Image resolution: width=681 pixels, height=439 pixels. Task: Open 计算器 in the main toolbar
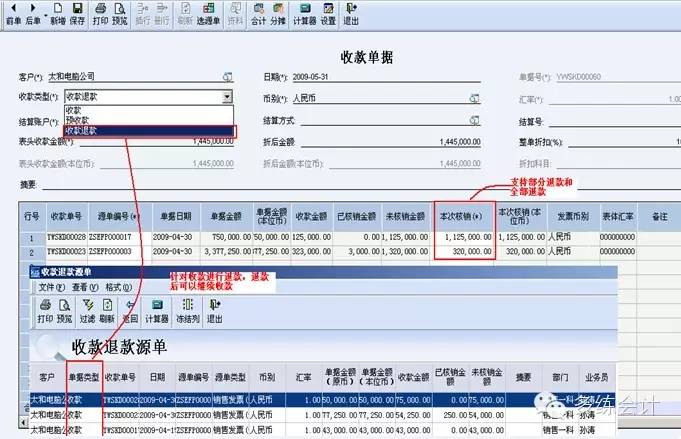[x=304, y=14]
